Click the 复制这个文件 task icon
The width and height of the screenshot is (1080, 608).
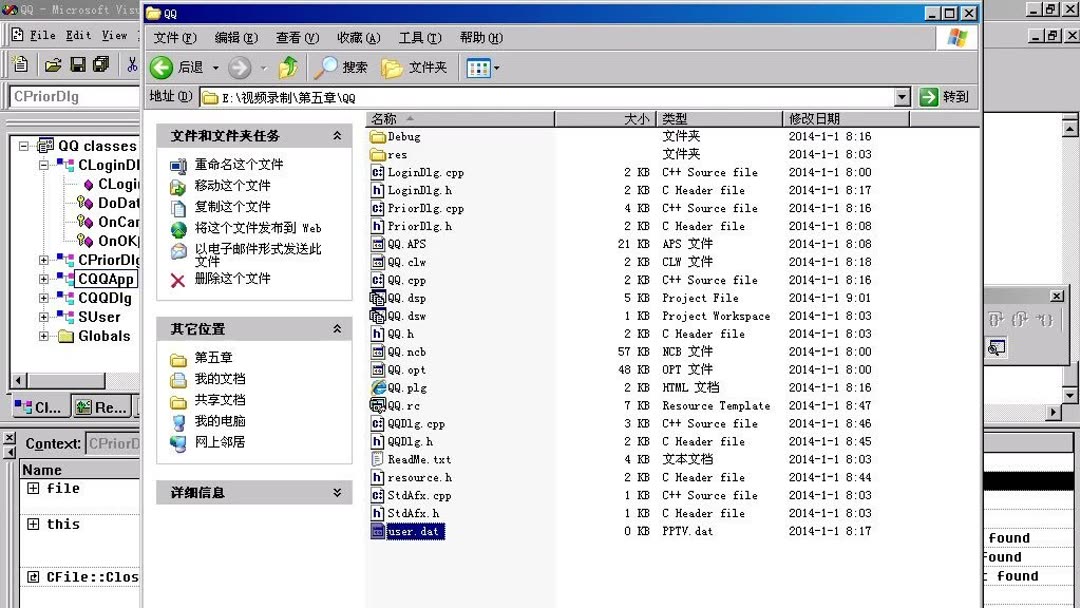(177, 207)
